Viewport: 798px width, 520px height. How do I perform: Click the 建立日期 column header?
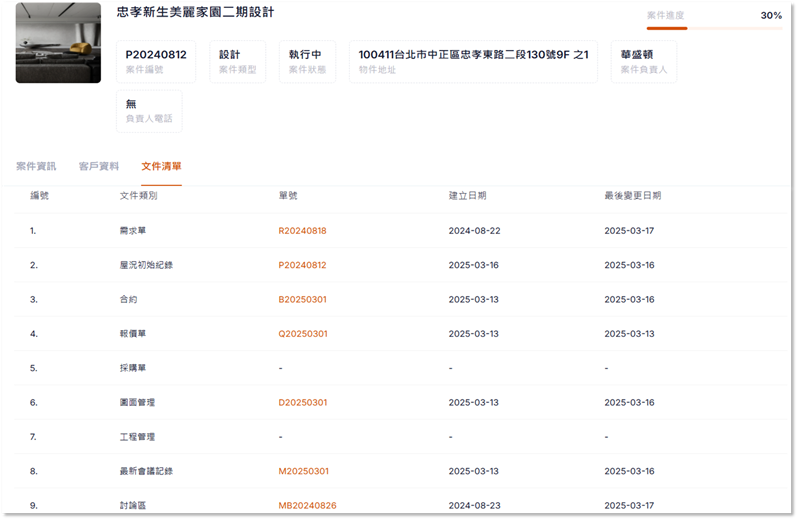[467, 196]
